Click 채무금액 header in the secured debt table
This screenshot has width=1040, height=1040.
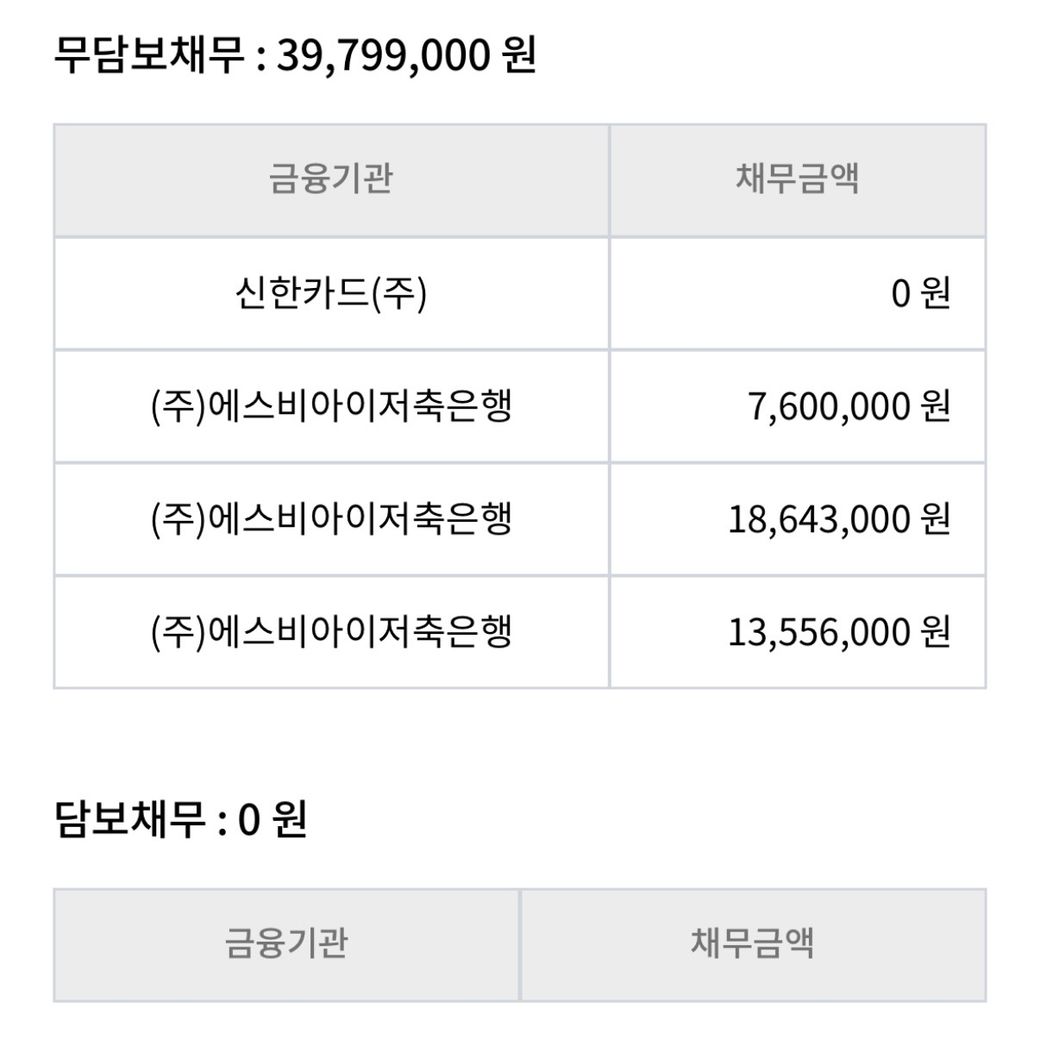[x=752, y=943]
